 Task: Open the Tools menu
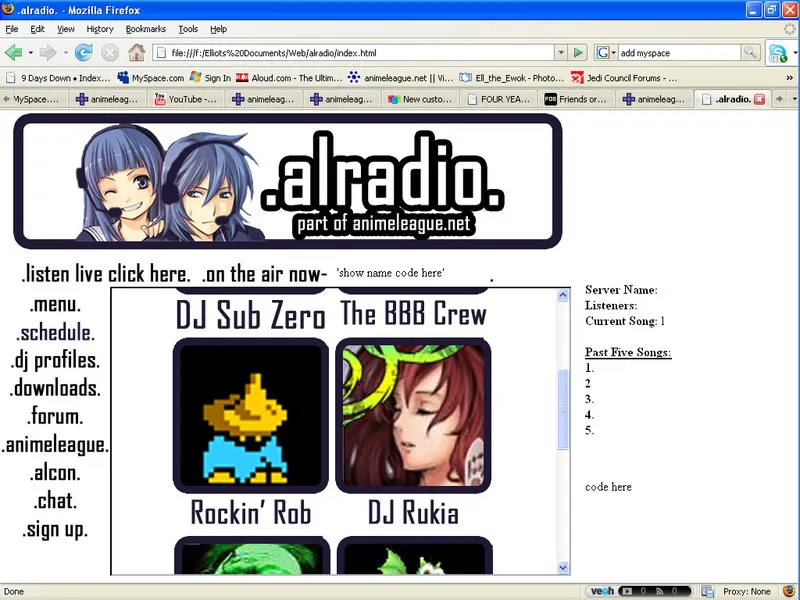click(x=188, y=29)
